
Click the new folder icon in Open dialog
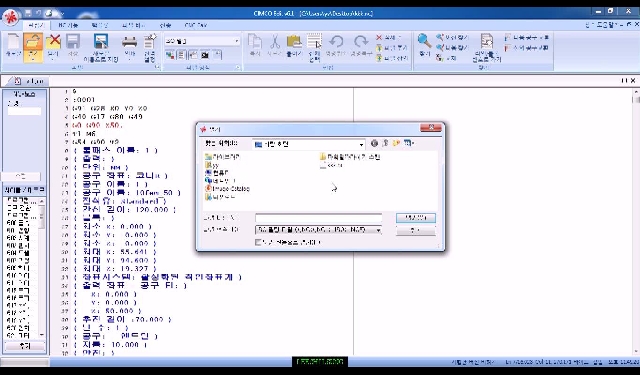396,143
